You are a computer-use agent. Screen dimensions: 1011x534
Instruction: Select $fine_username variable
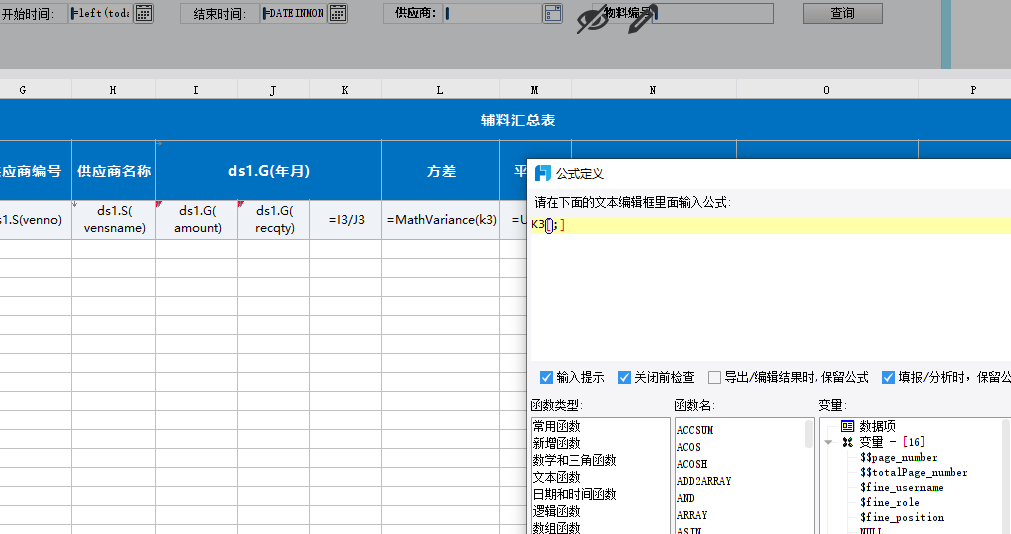pyautogui.click(x=901, y=488)
